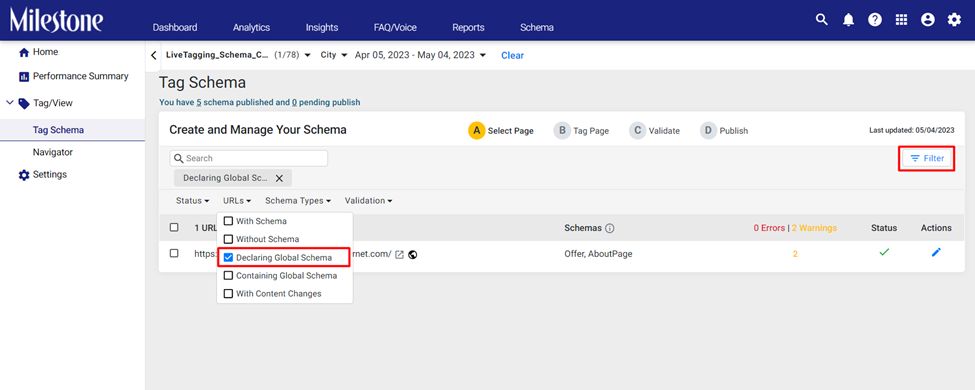Open the top bar settings gear

(954, 20)
